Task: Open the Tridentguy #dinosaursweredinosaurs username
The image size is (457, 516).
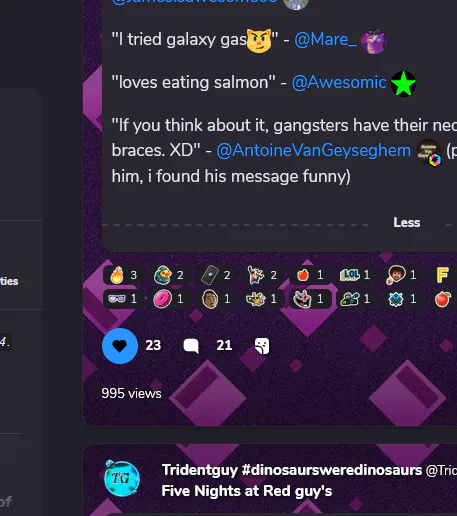Action: [x=292, y=470]
